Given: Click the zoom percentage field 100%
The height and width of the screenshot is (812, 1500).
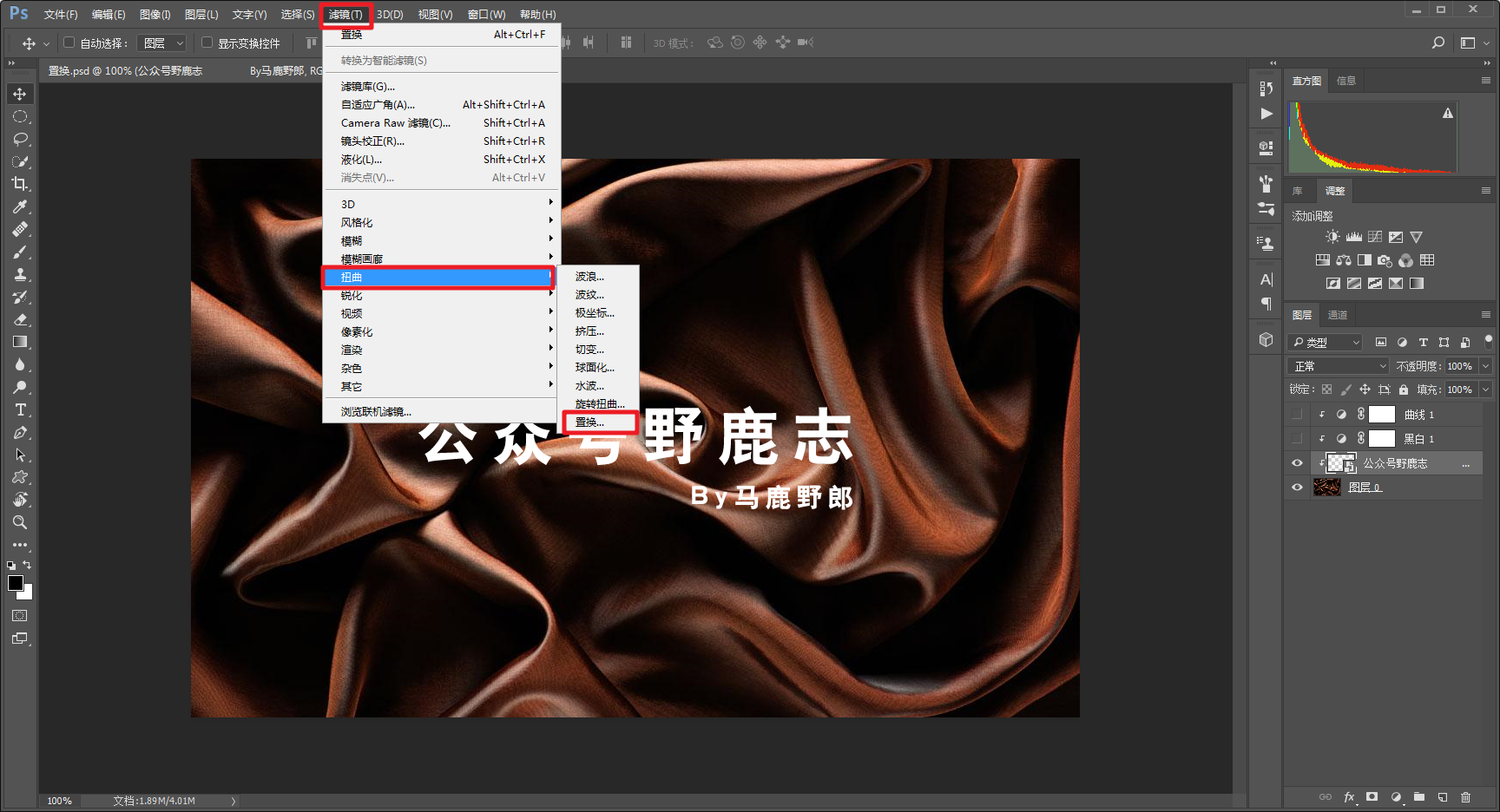Looking at the screenshot, I should click(x=59, y=801).
